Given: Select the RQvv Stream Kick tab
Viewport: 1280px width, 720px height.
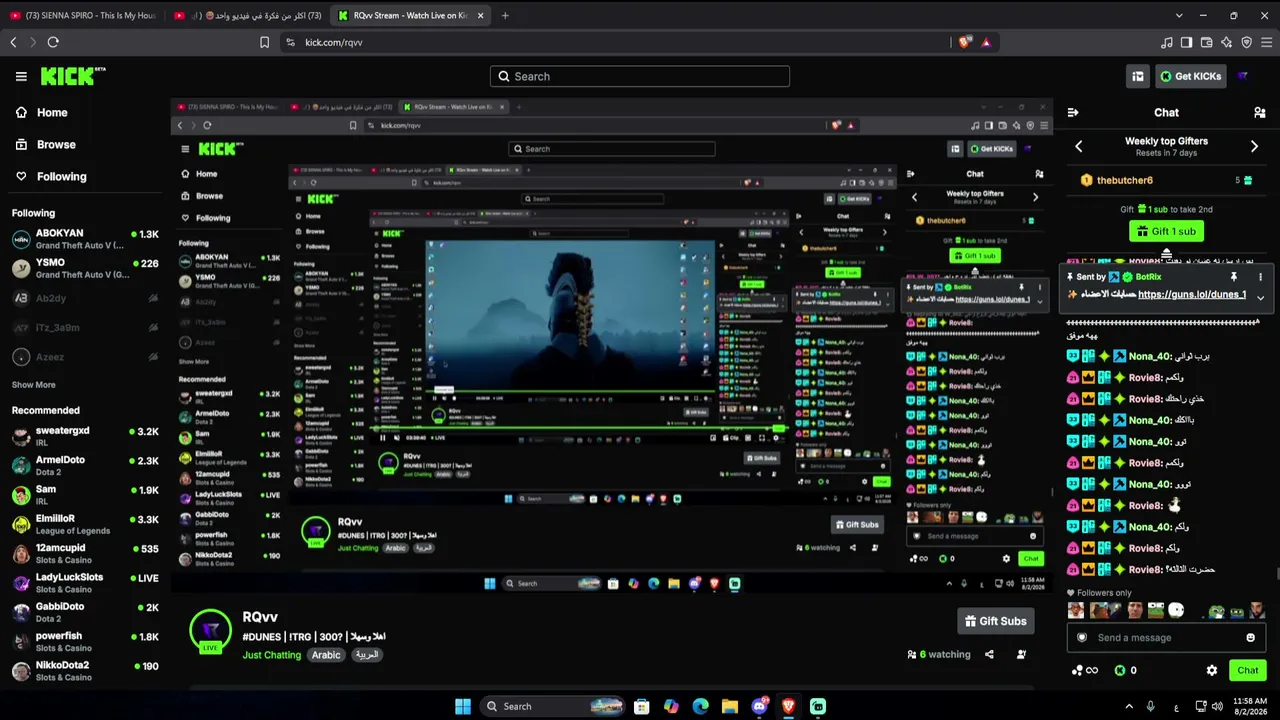Looking at the screenshot, I should point(410,16).
